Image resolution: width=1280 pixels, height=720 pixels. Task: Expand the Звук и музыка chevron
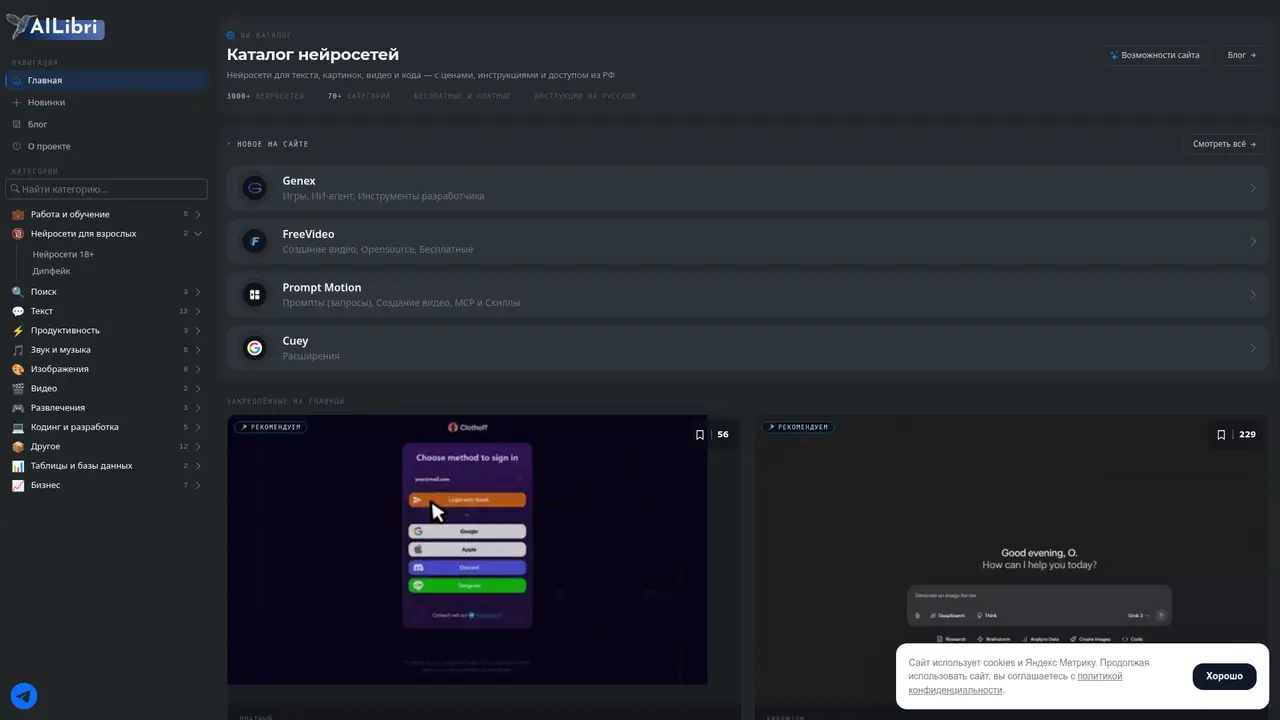[198, 350]
